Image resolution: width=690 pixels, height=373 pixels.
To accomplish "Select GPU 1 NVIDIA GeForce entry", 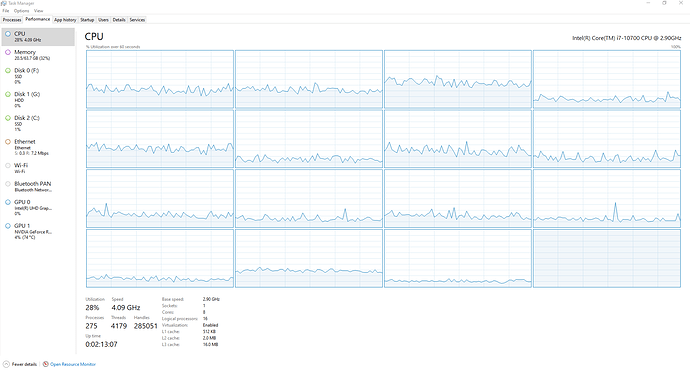I will (38, 231).
